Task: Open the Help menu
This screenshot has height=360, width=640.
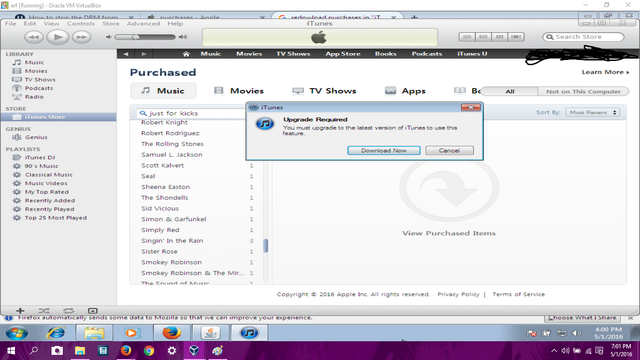Action: tap(175, 24)
